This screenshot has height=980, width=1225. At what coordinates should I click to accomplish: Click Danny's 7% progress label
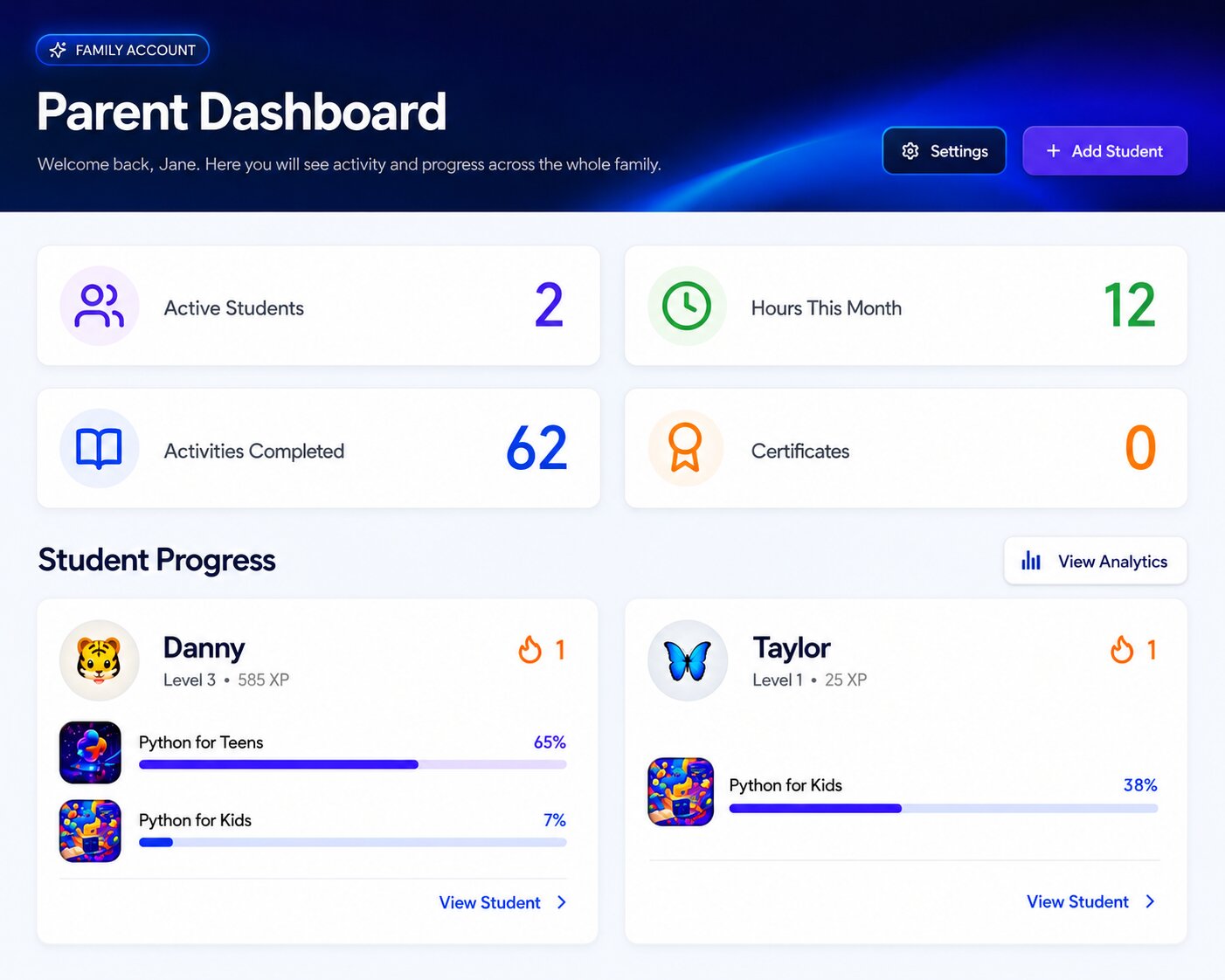tap(555, 819)
